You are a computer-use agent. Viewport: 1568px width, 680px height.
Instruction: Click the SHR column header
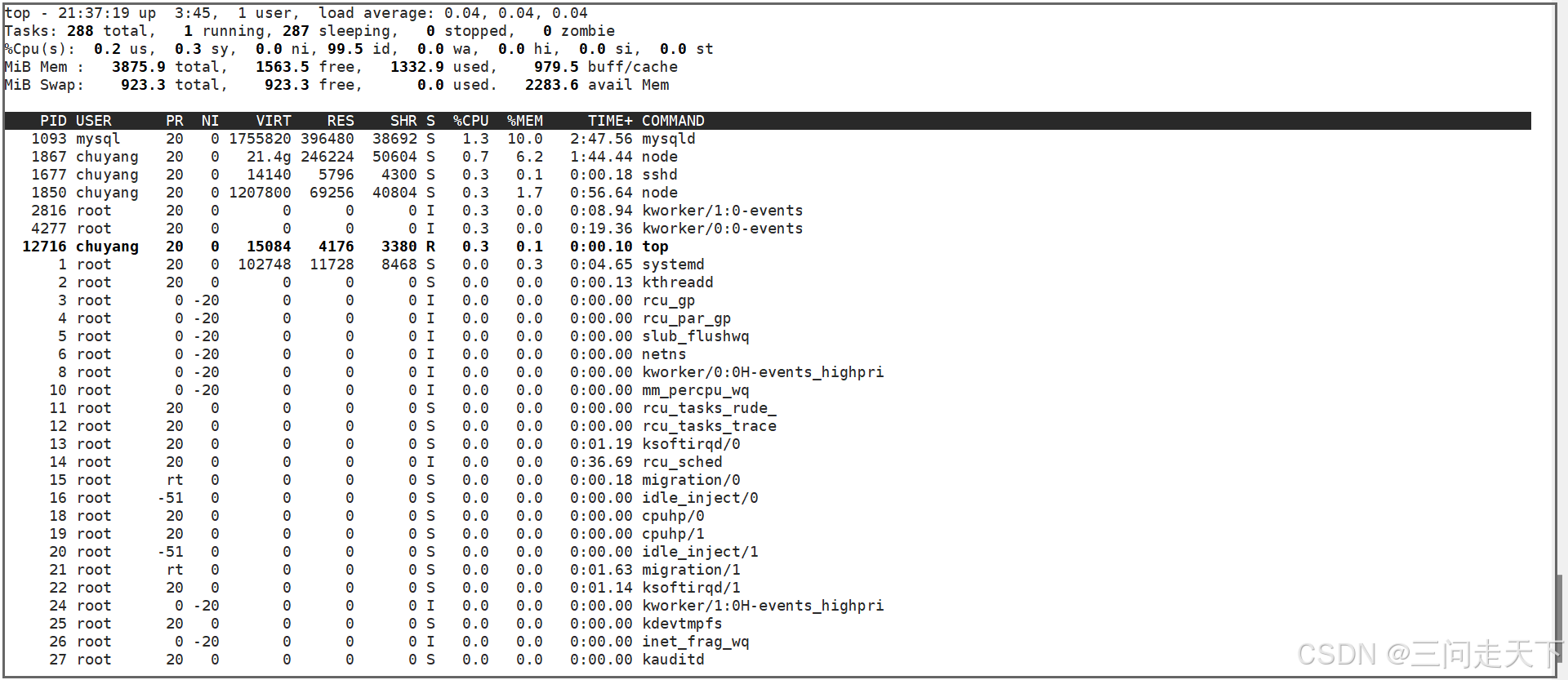pos(403,121)
